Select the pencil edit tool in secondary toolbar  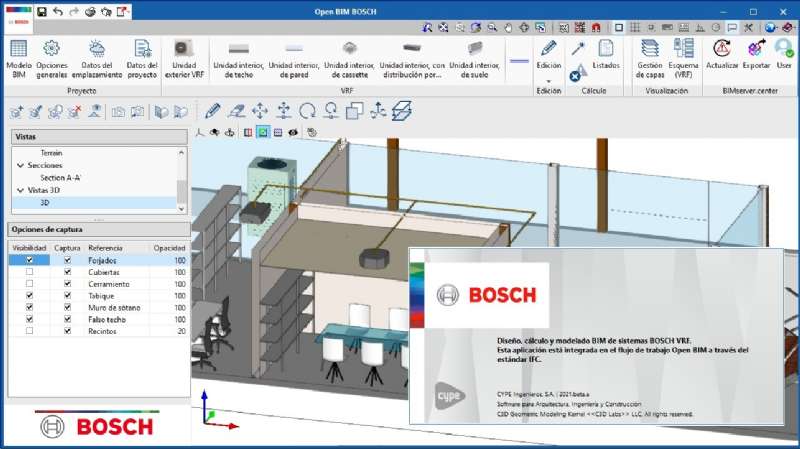click(x=212, y=111)
